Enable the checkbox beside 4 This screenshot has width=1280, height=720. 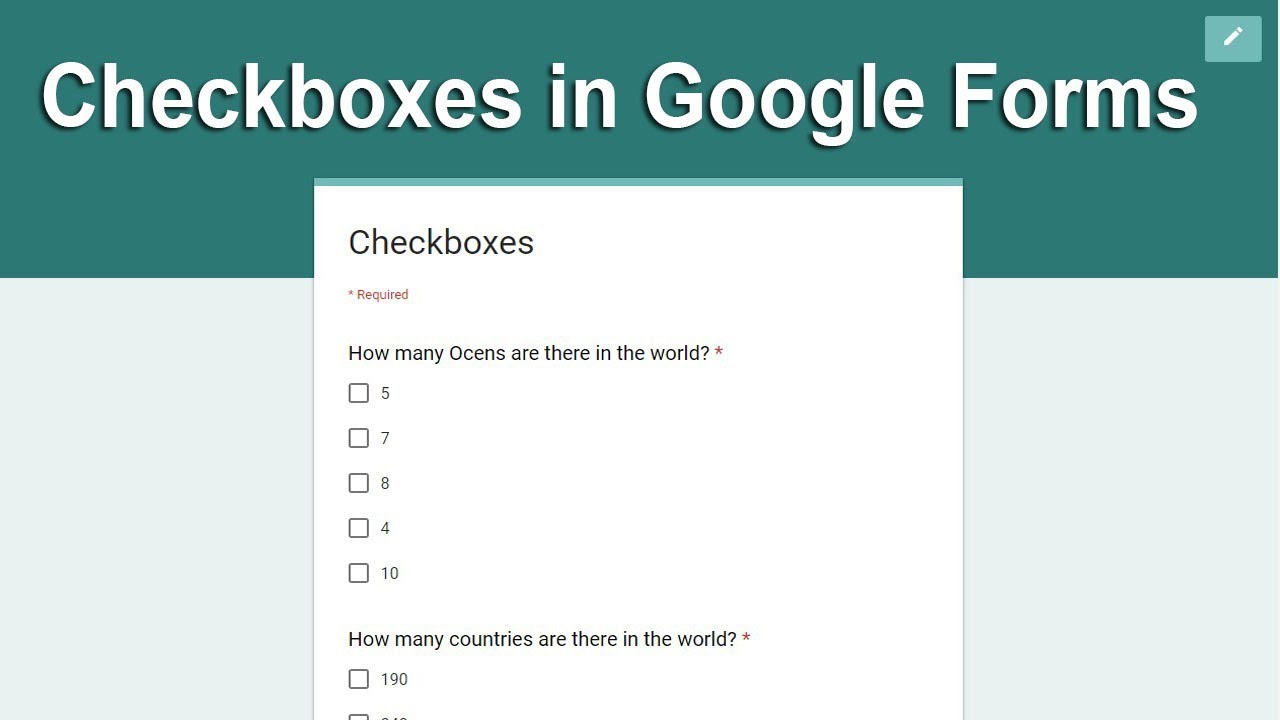359,528
